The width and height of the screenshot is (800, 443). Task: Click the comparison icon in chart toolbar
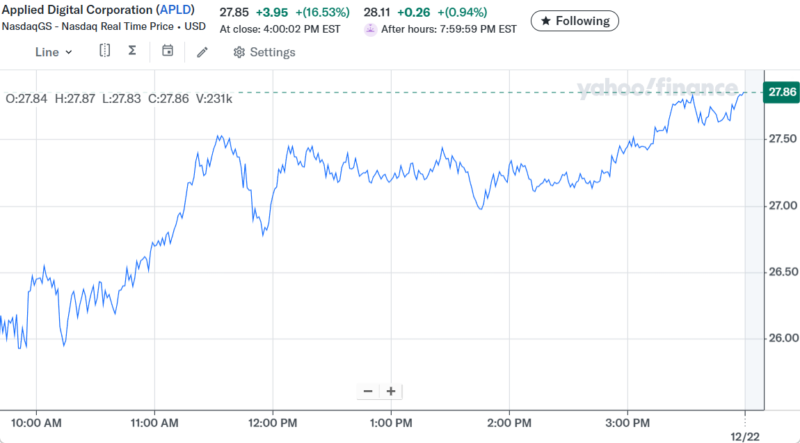pos(105,51)
